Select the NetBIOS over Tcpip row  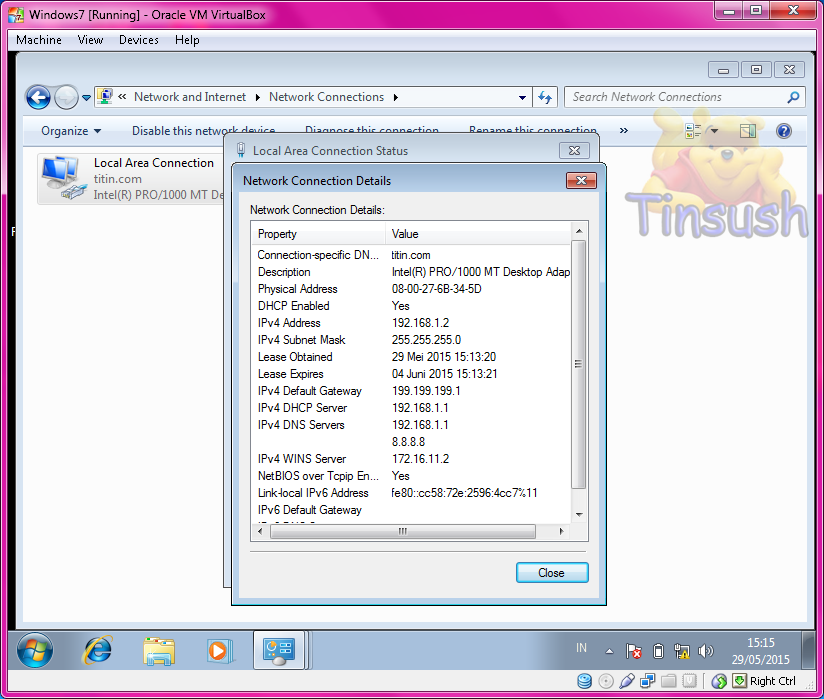click(x=411, y=476)
